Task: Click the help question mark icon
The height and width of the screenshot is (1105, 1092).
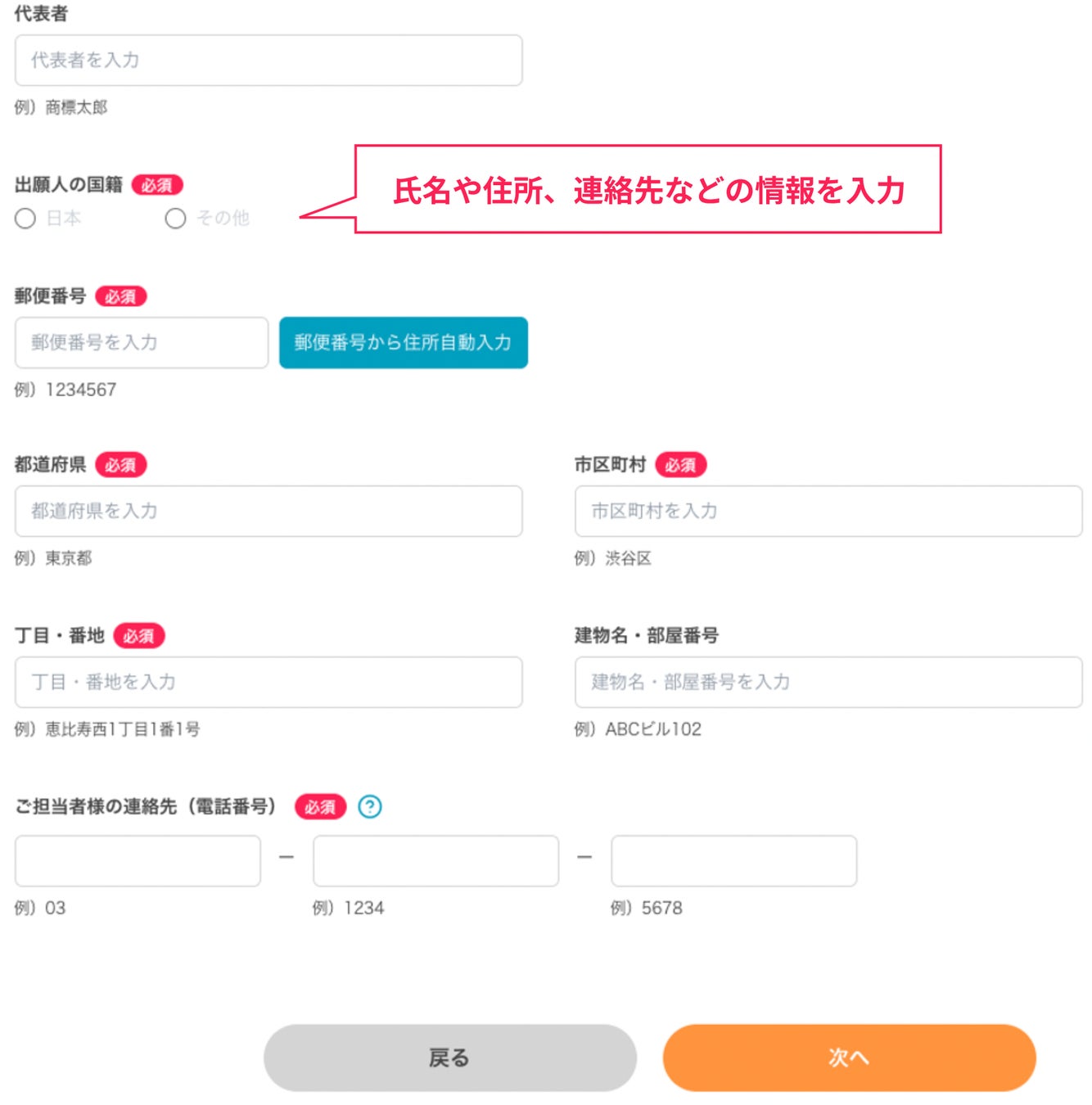Action: 370,806
